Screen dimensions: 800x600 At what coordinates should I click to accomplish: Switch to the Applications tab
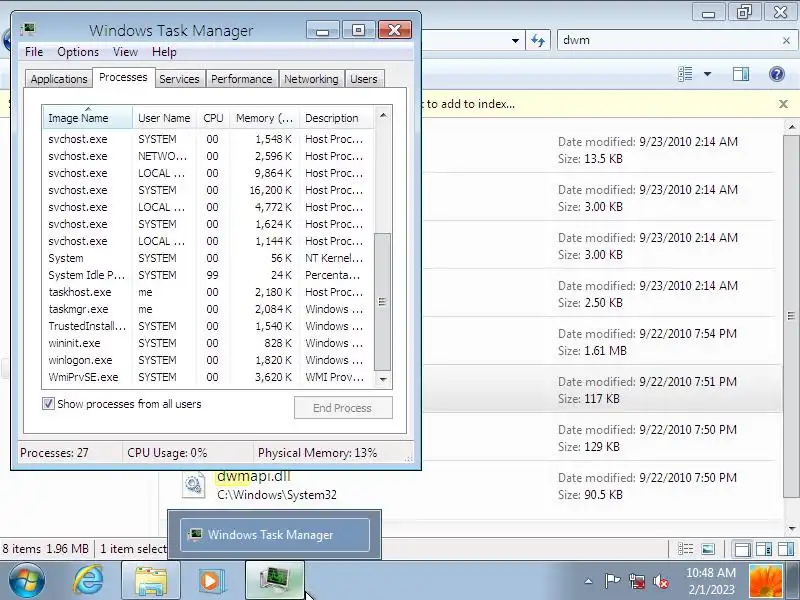point(59,79)
